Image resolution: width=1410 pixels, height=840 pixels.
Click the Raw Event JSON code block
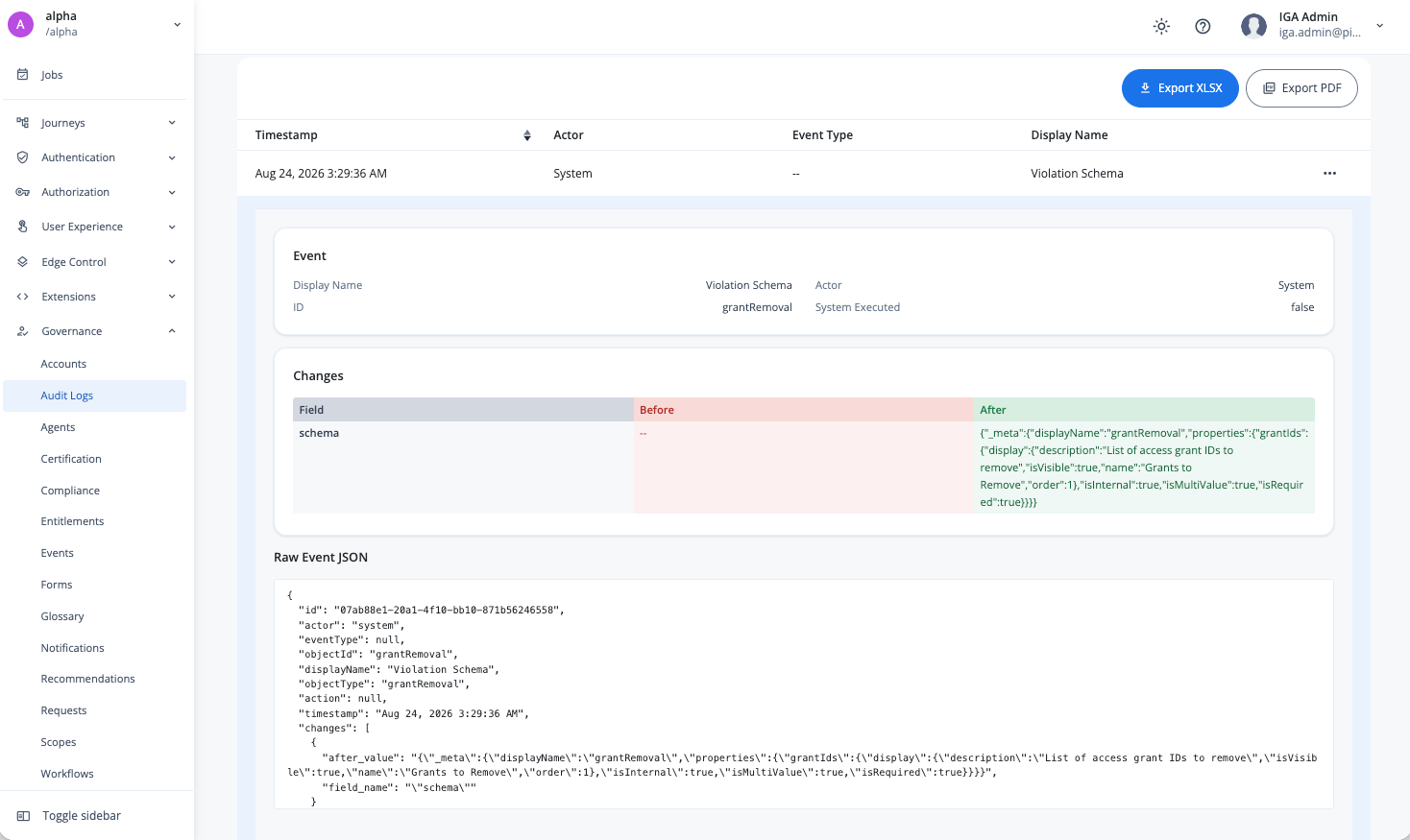click(803, 694)
